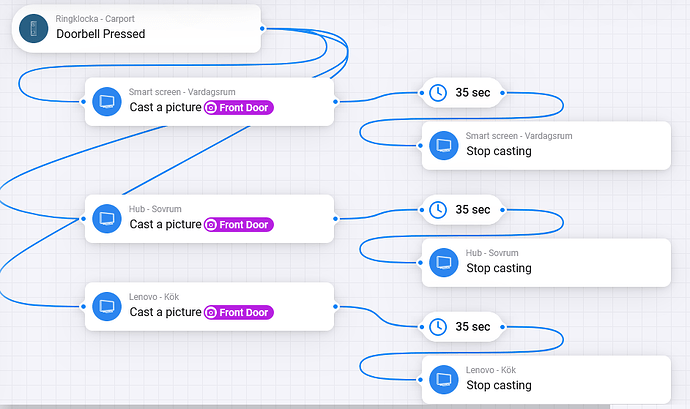
Task: Click the Ringklocka doorbell device icon
Action: pyautogui.click(x=34, y=29)
